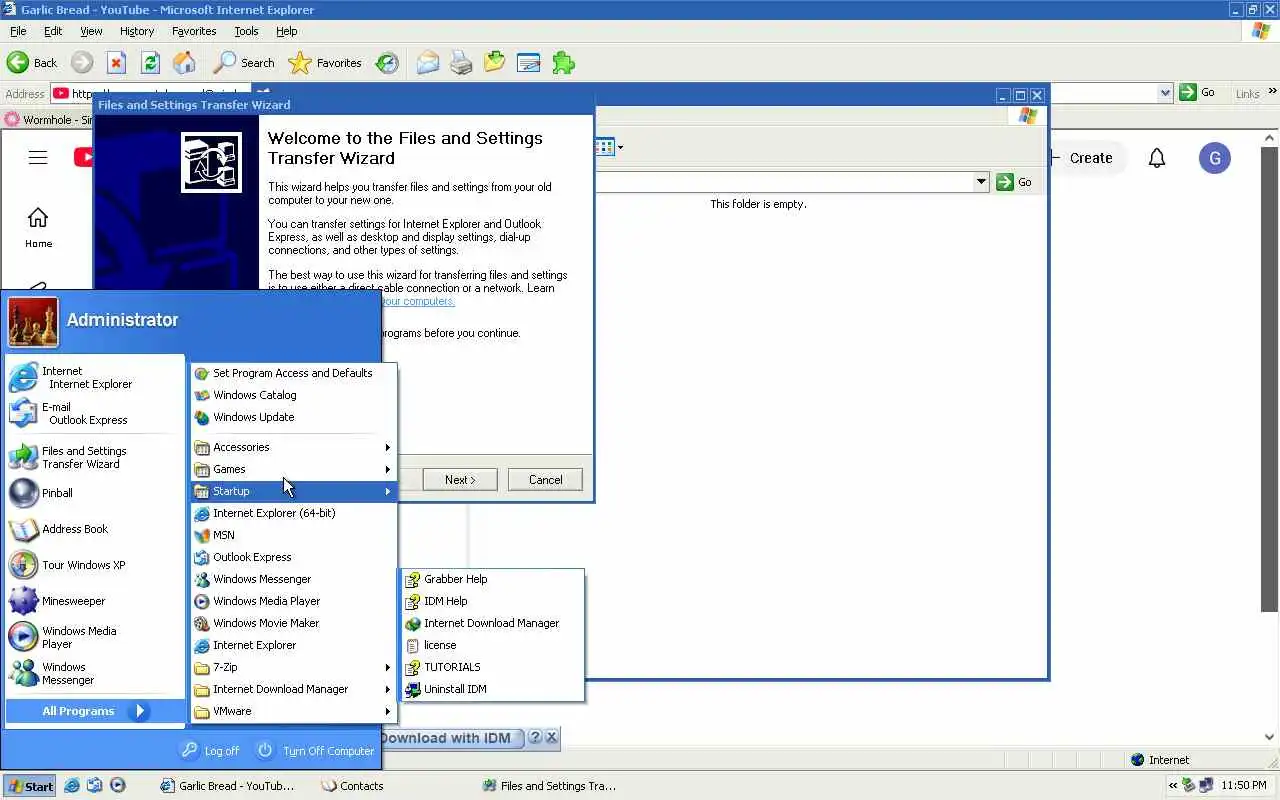The width and height of the screenshot is (1280, 800).
Task: Click the IE quick launch icon in taskbar
Action: [72, 786]
